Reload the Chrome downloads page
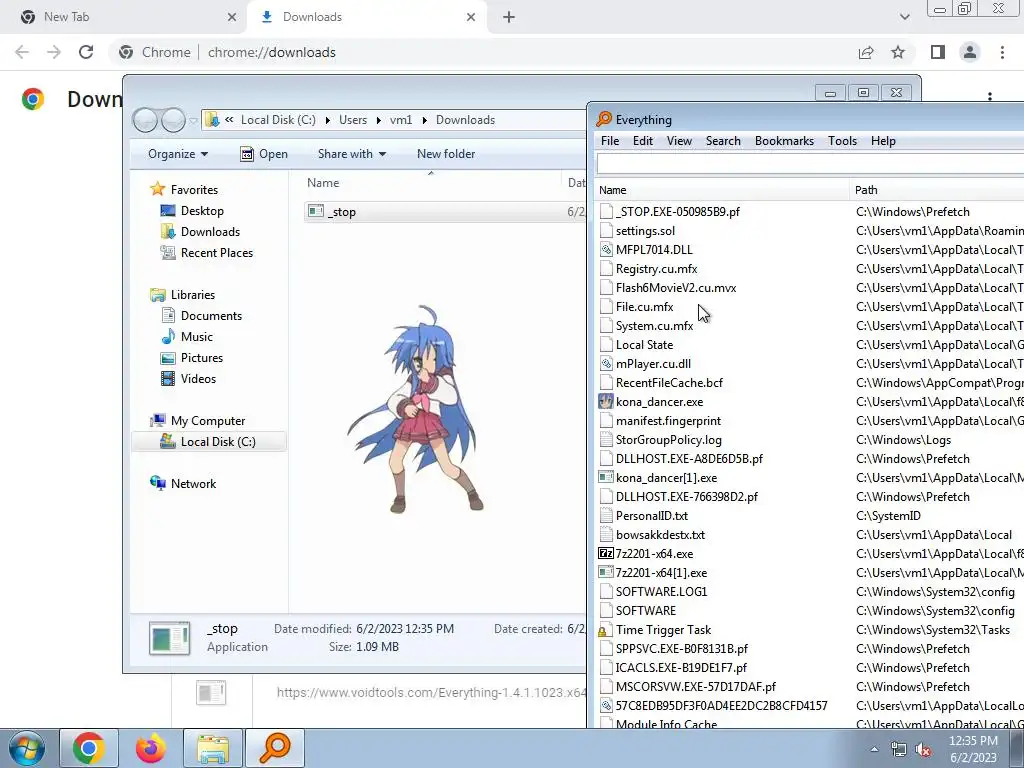Viewport: 1024px width, 768px height. click(x=86, y=52)
